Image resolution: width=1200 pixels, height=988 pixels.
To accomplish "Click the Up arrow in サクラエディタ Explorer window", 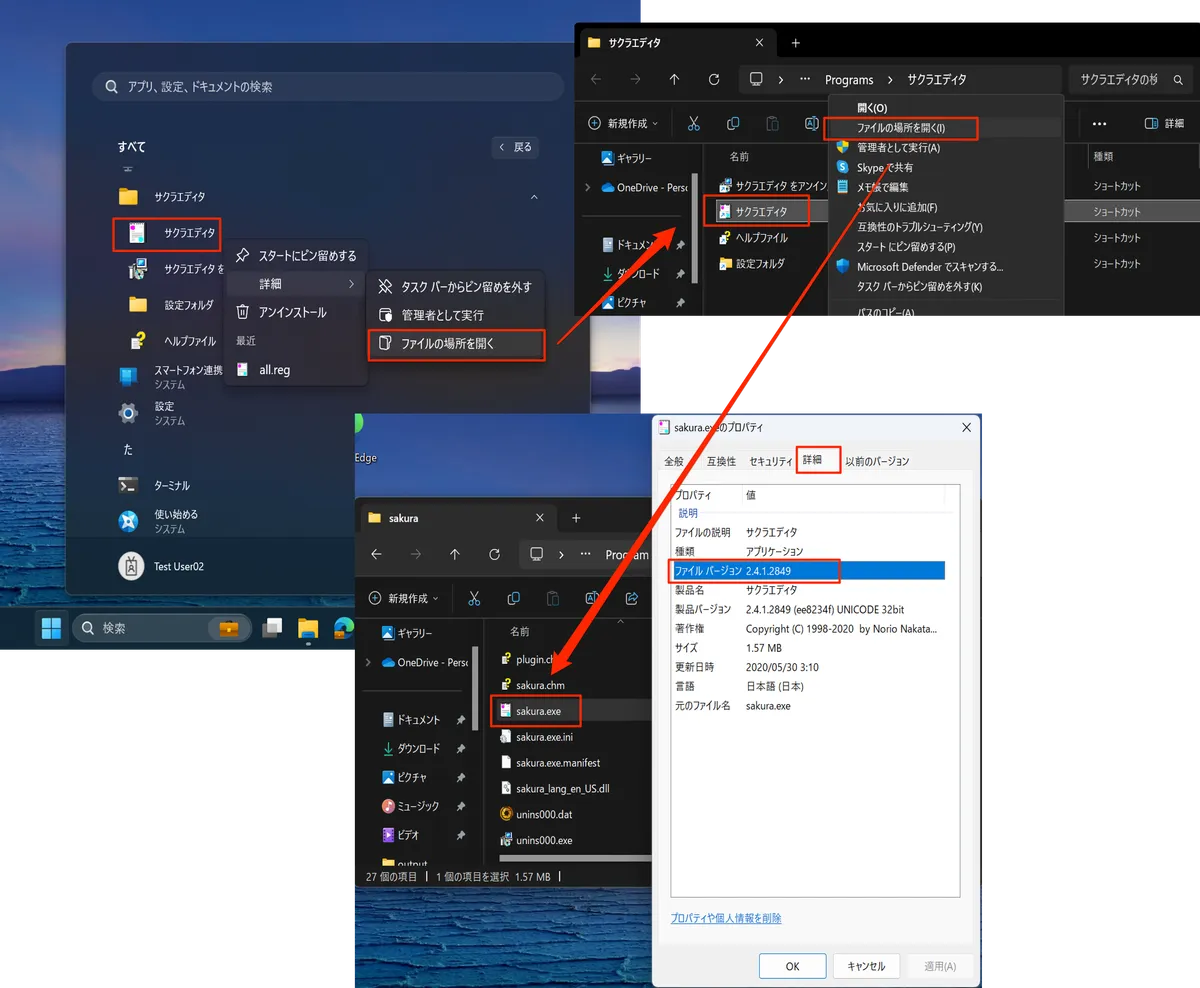I will (674, 80).
